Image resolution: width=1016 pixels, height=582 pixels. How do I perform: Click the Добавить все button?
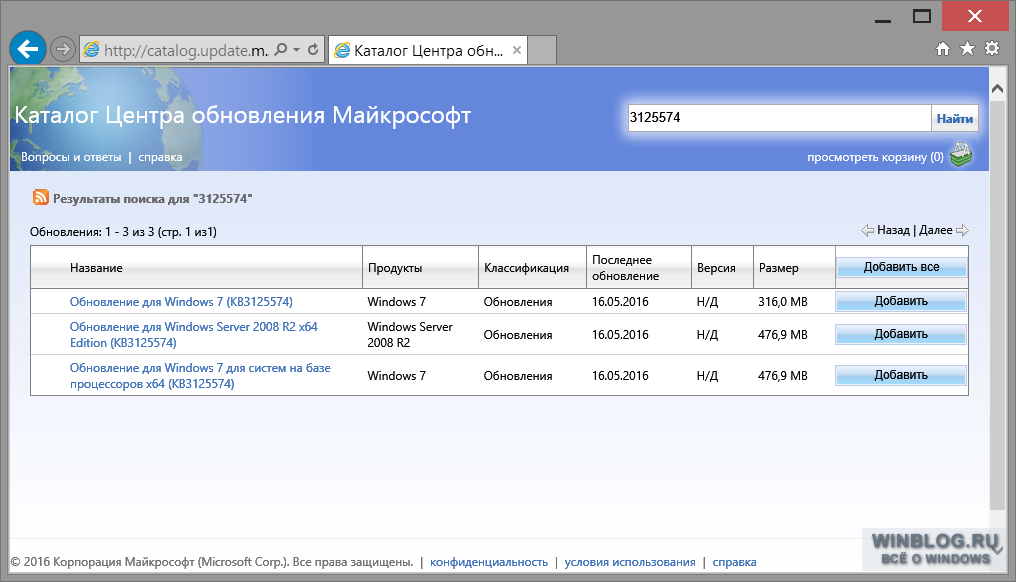click(901, 267)
